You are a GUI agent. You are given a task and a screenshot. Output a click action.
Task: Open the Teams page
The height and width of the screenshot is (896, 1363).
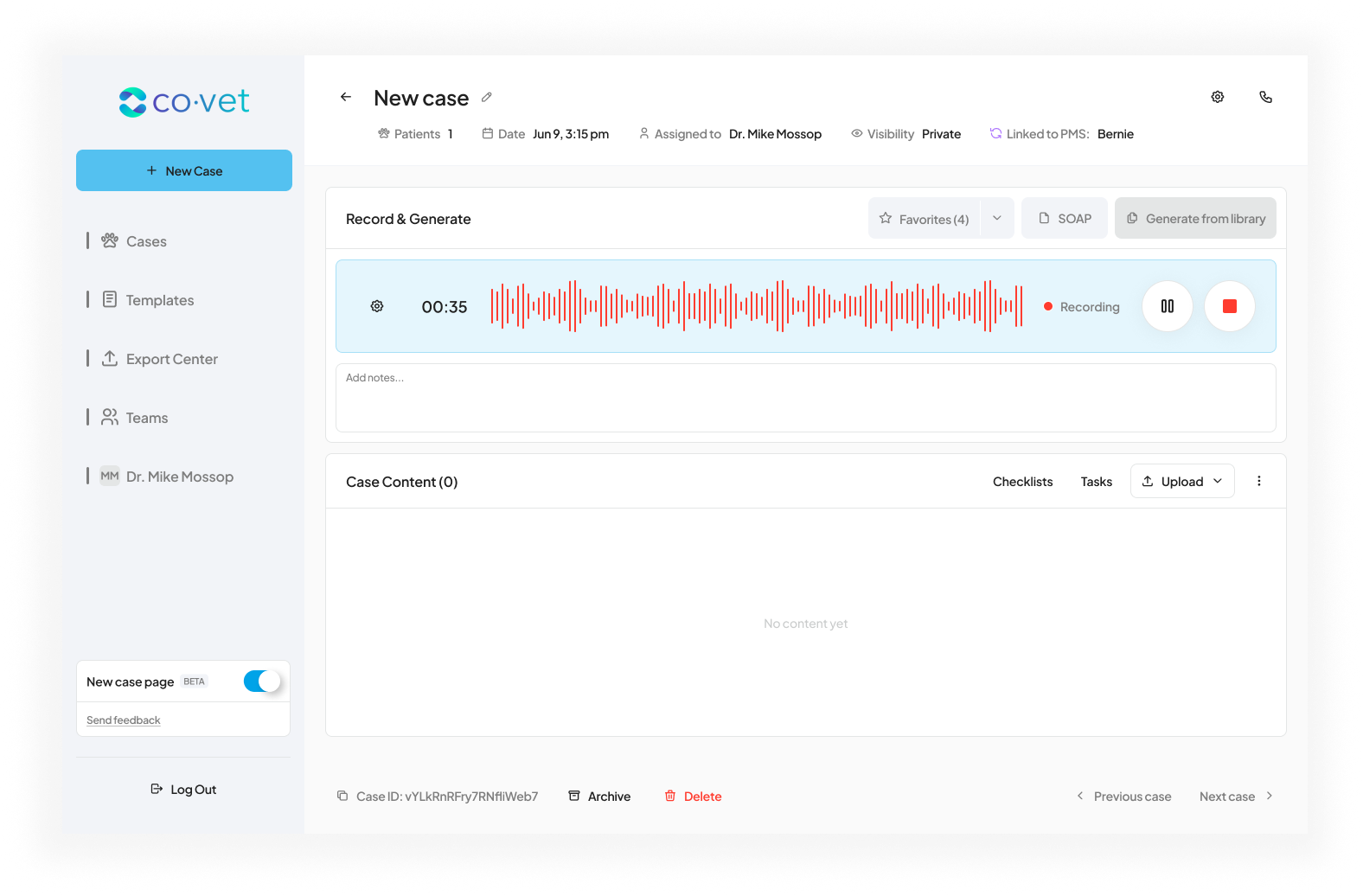click(147, 418)
